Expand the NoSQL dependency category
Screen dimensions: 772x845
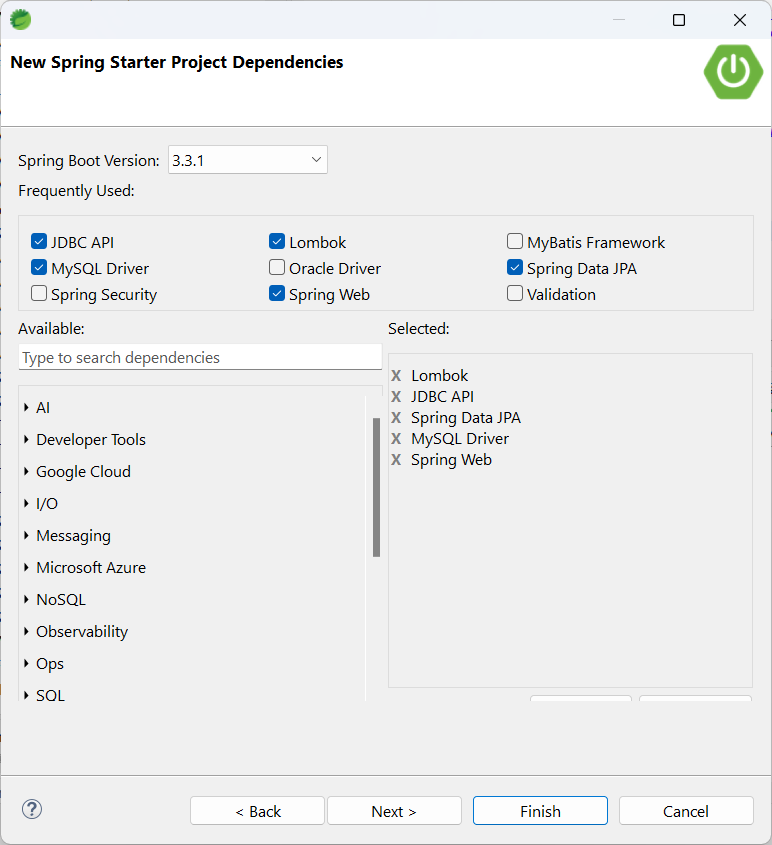point(26,599)
